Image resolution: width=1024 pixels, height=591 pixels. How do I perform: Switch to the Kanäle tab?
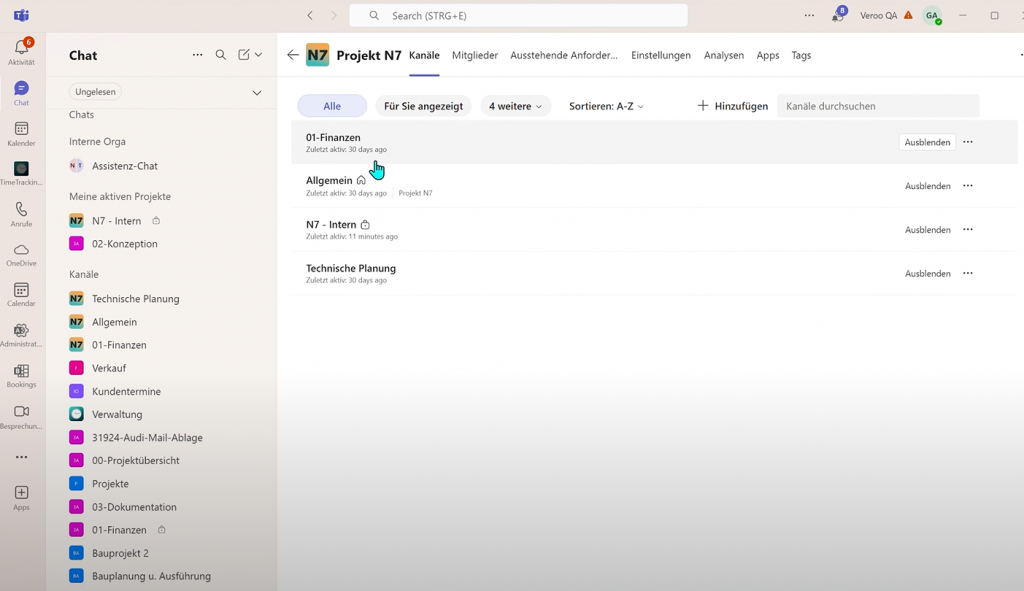pyautogui.click(x=424, y=56)
